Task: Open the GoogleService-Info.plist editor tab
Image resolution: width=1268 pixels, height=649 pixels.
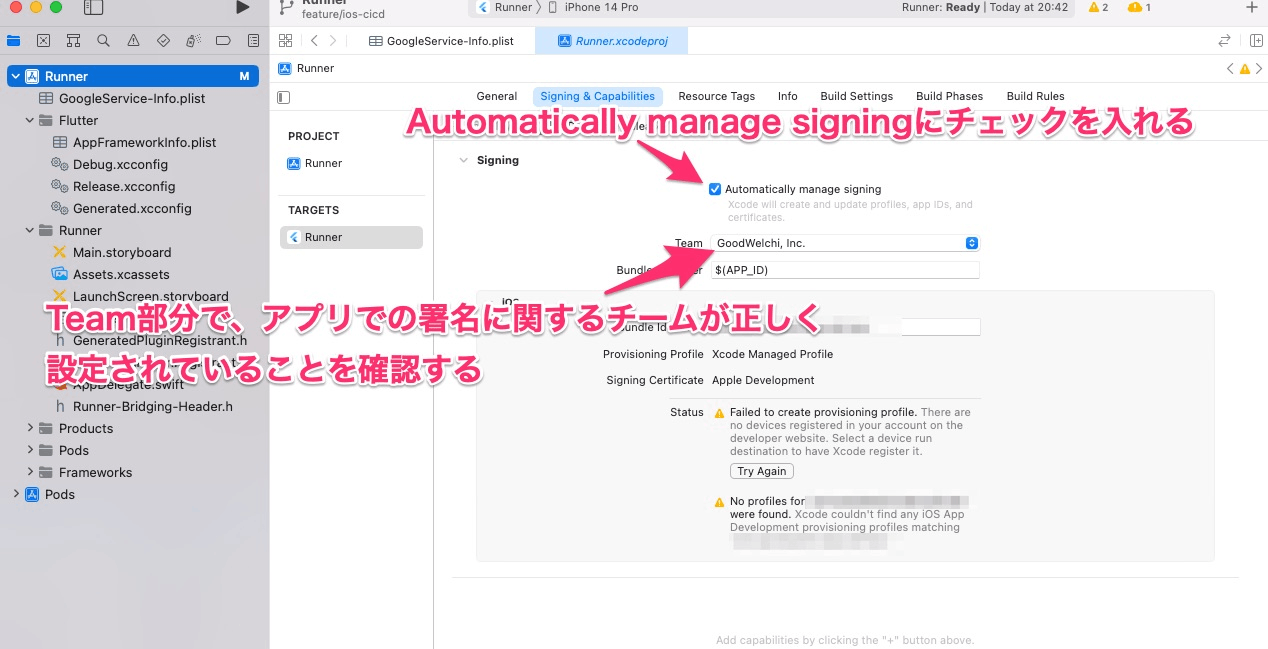Action: [x=441, y=41]
